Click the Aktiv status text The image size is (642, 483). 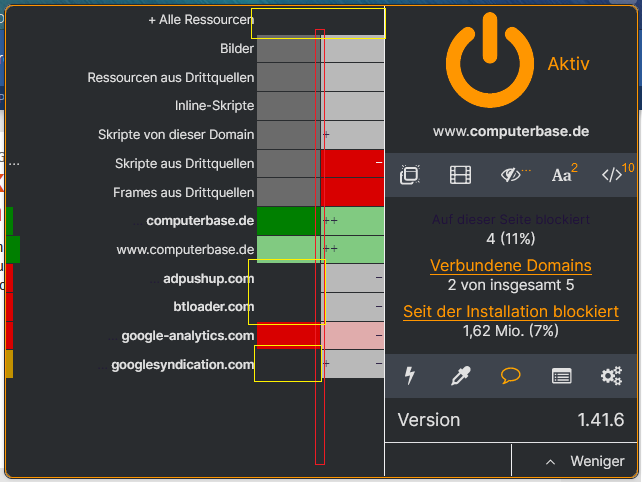coord(568,64)
